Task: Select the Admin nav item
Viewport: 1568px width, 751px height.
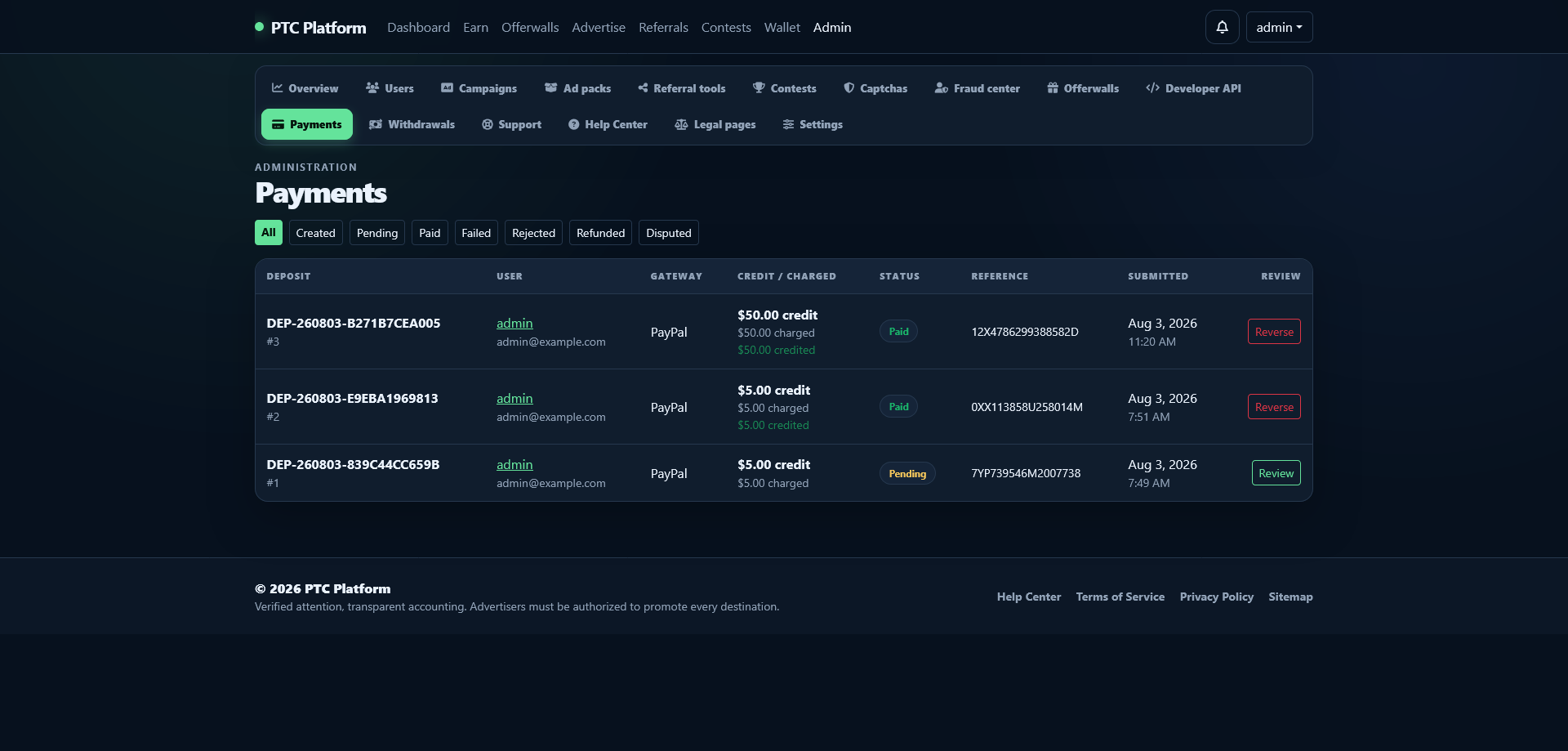Action: (832, 27)
